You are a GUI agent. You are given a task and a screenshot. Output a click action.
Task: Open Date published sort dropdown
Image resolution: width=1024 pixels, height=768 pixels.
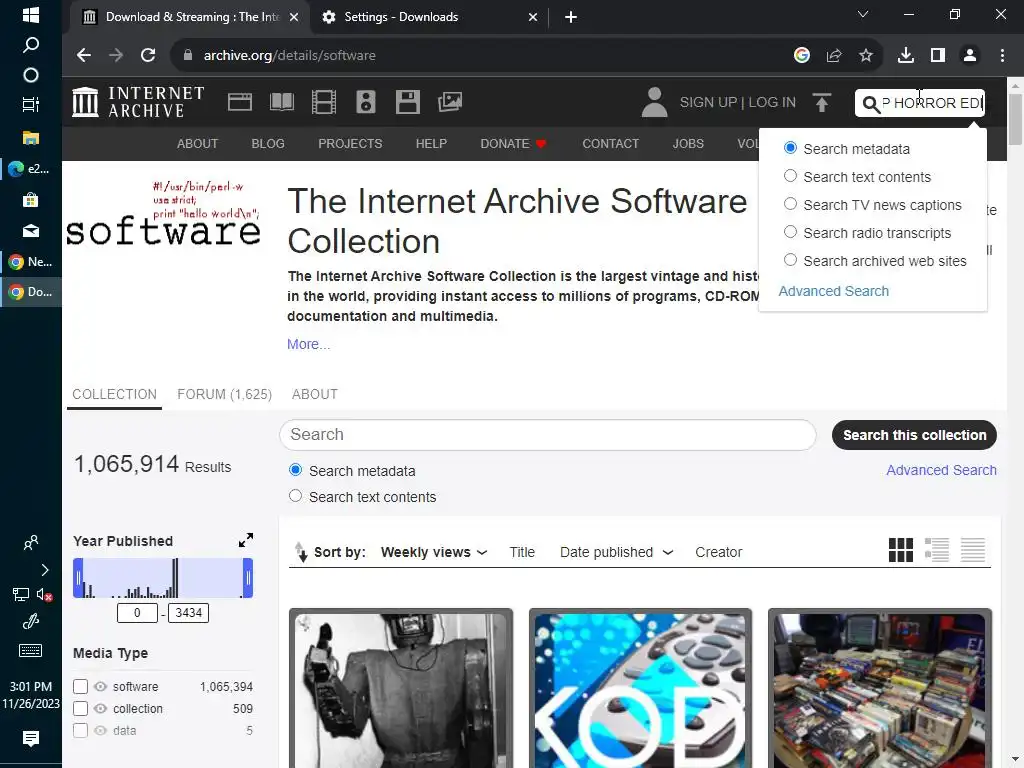[616, 552]
